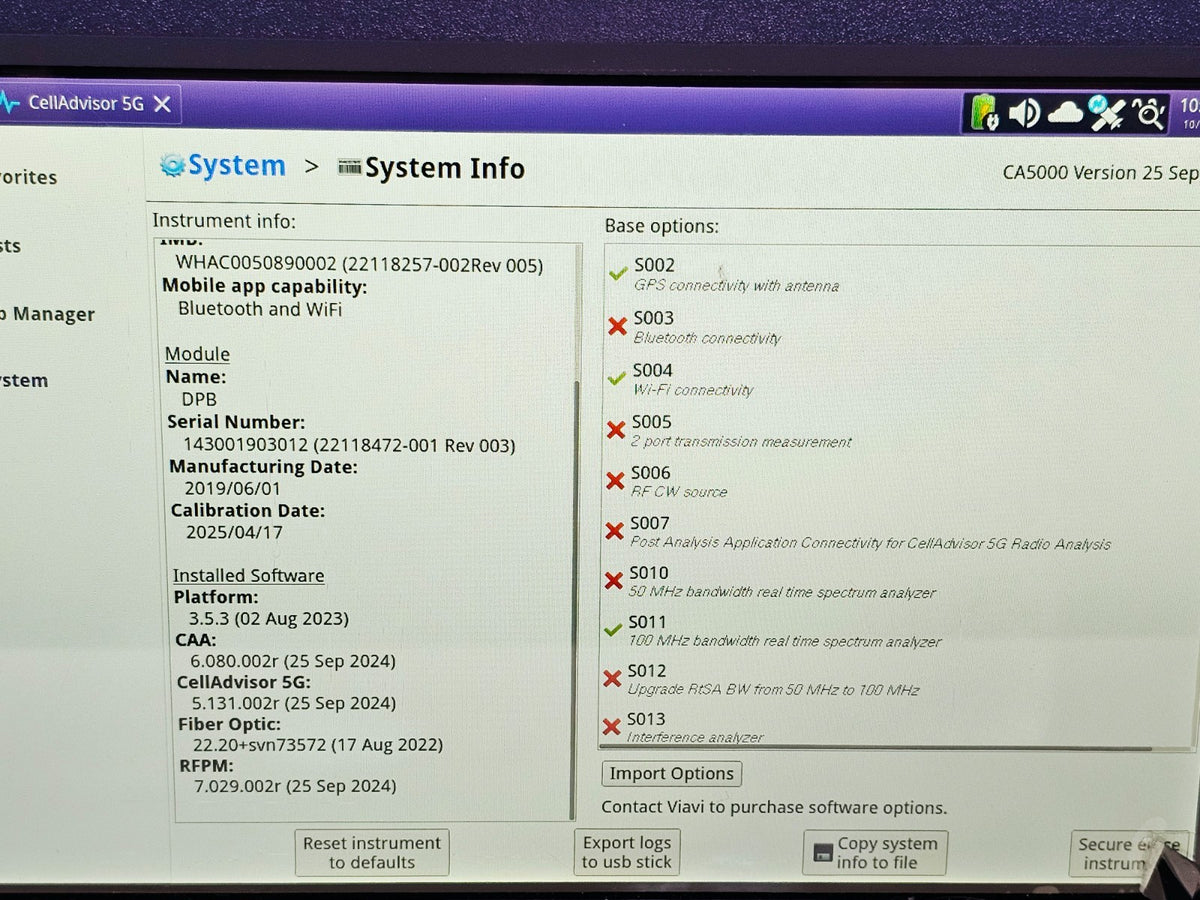
Task: Close the CellAdvisor 5G tab
Action: [x=162, y=103]
